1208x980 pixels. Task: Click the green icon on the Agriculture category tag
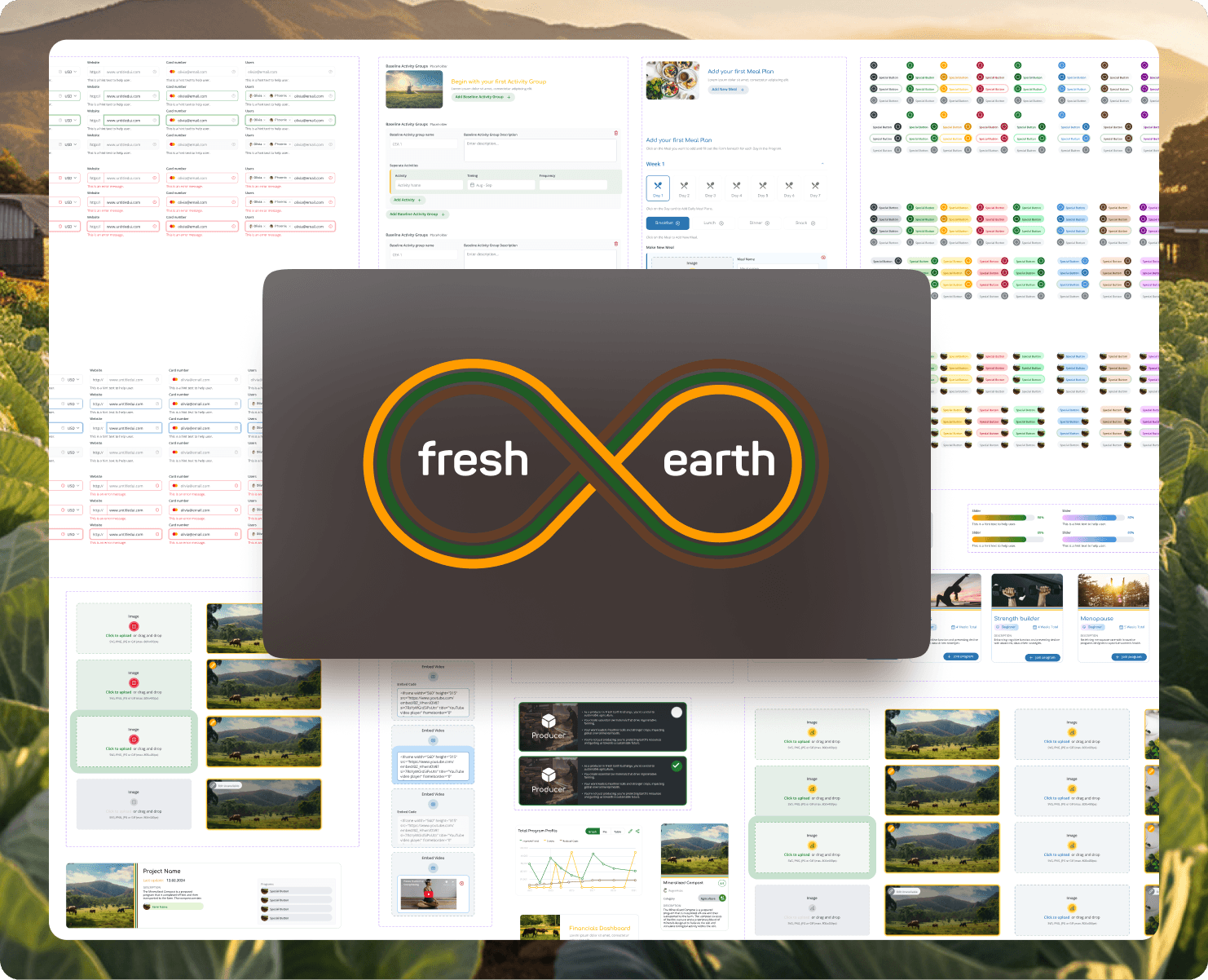[722, 898]
